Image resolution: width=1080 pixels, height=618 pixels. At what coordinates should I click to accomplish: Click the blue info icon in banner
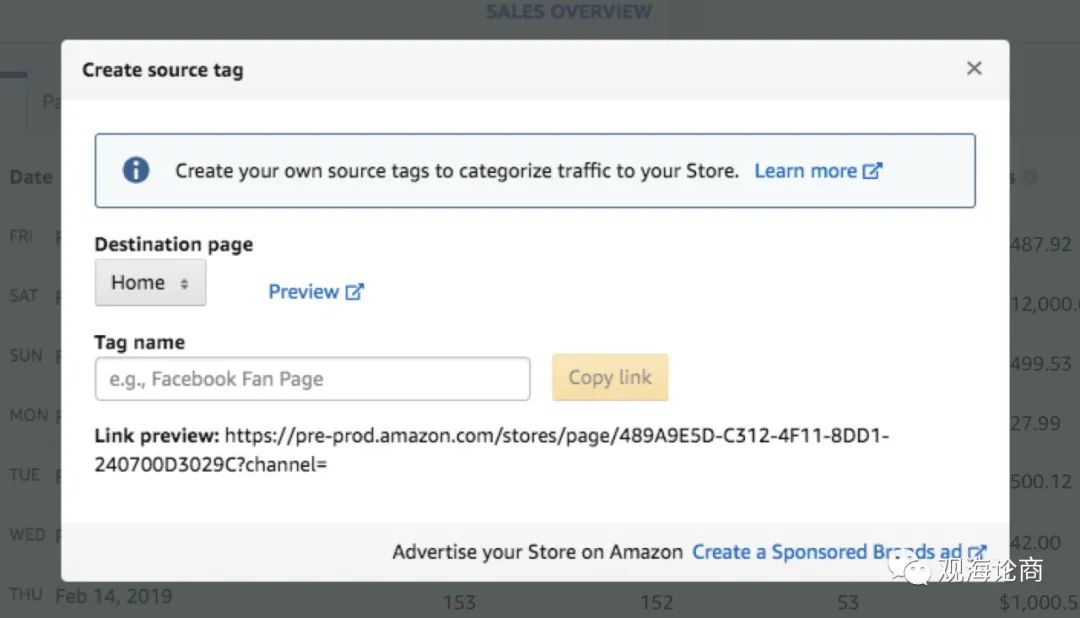(x=136, y=170)
